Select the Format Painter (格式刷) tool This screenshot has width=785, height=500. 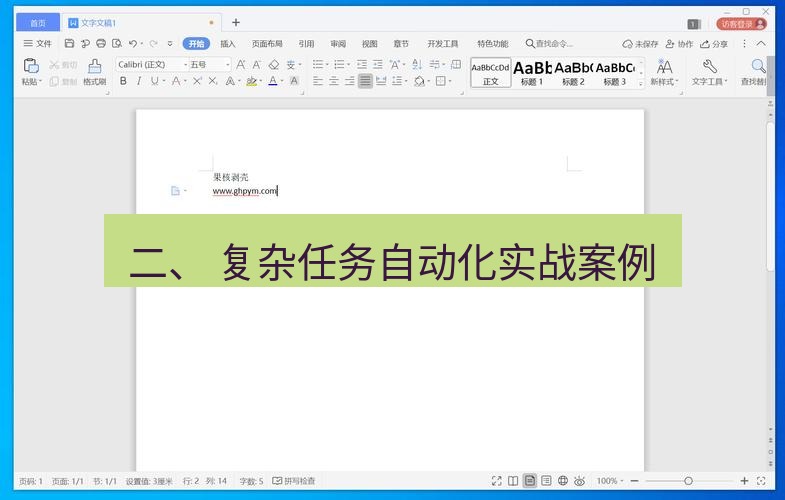click(x=95, y=72)
